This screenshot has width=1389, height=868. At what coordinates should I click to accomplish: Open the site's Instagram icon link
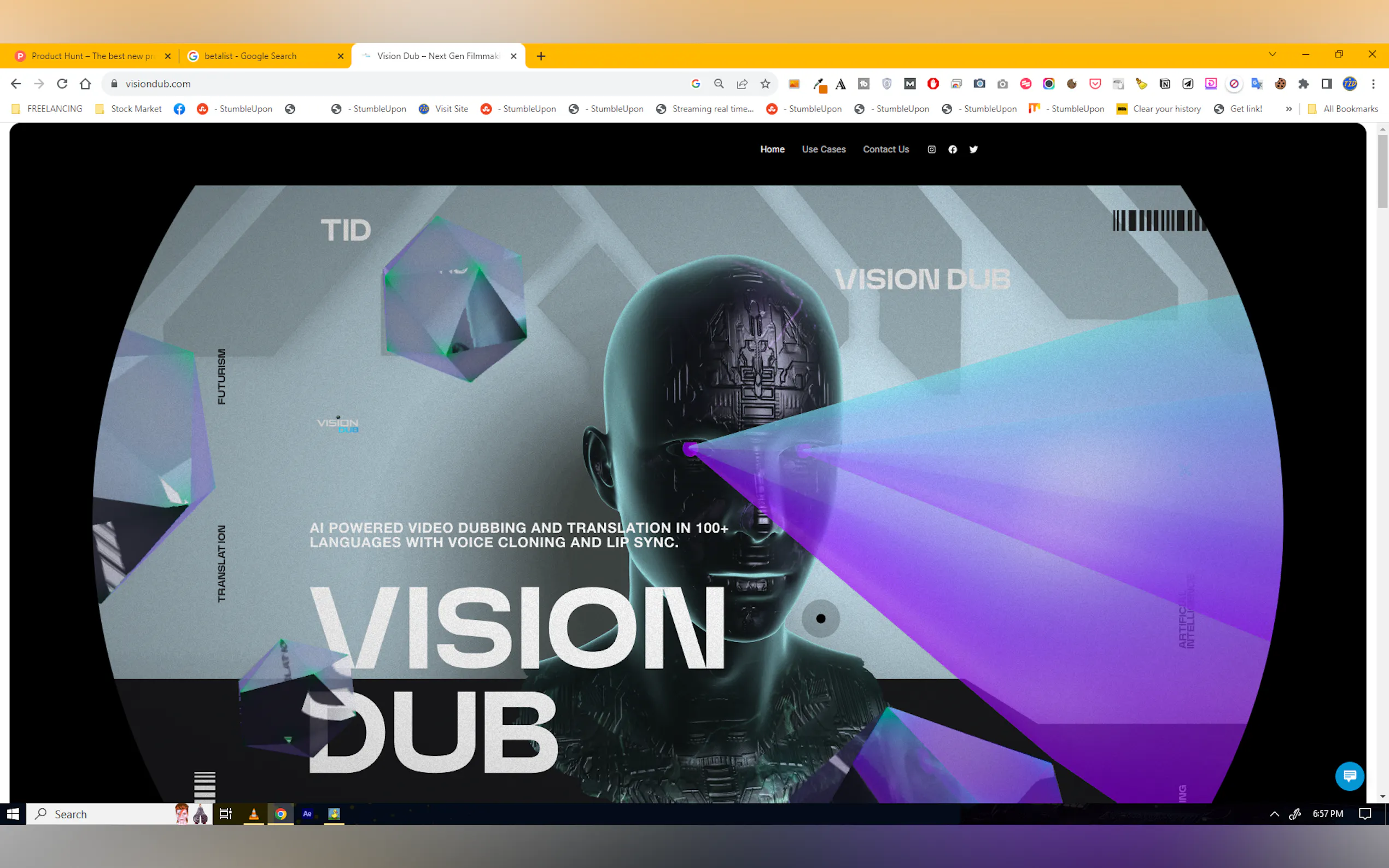(x=931, y=149)
